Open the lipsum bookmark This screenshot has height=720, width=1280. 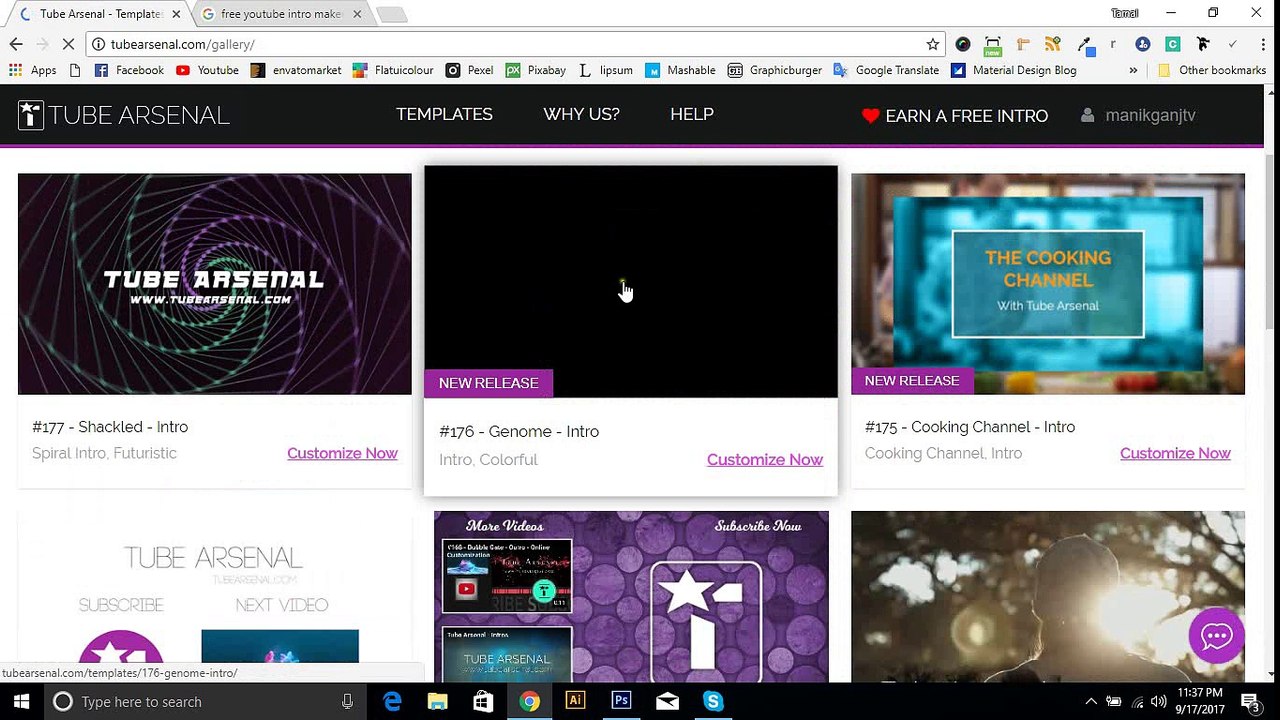(605, 70)
